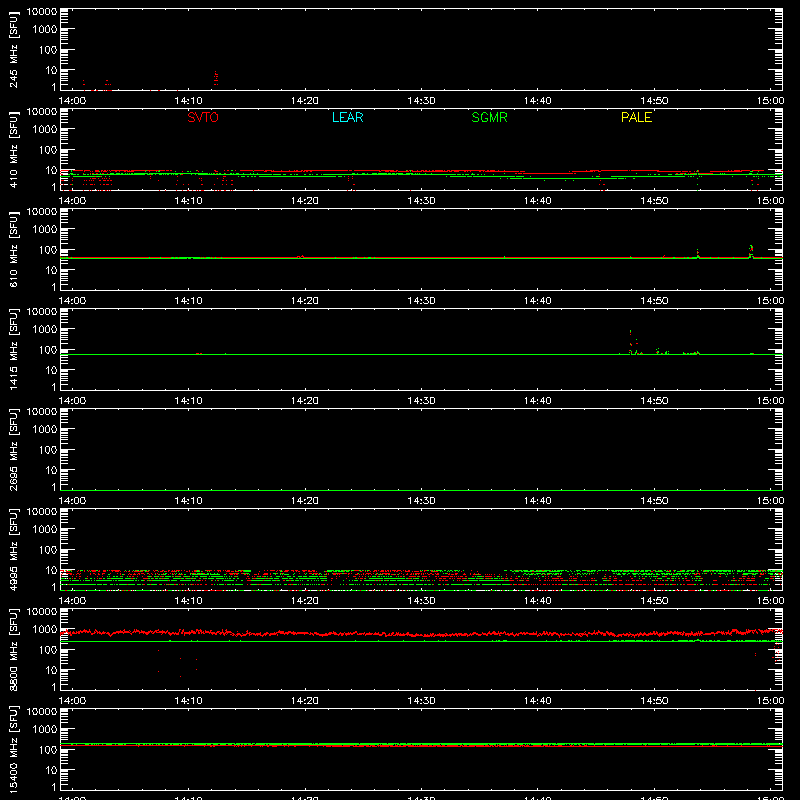Image resolution: width=800 pixels, height=800 pixels.
Task: Select the 15400 MHz [SFU] axis title
Action: pos(13,749)
